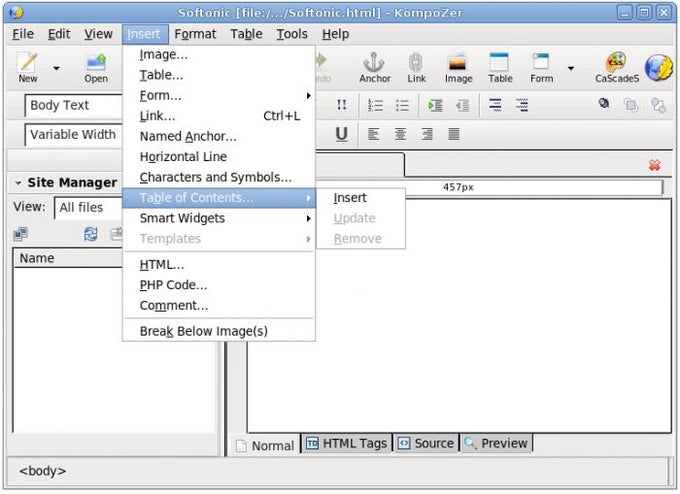Choose Named Anchor... menu item

coord(219,136)
